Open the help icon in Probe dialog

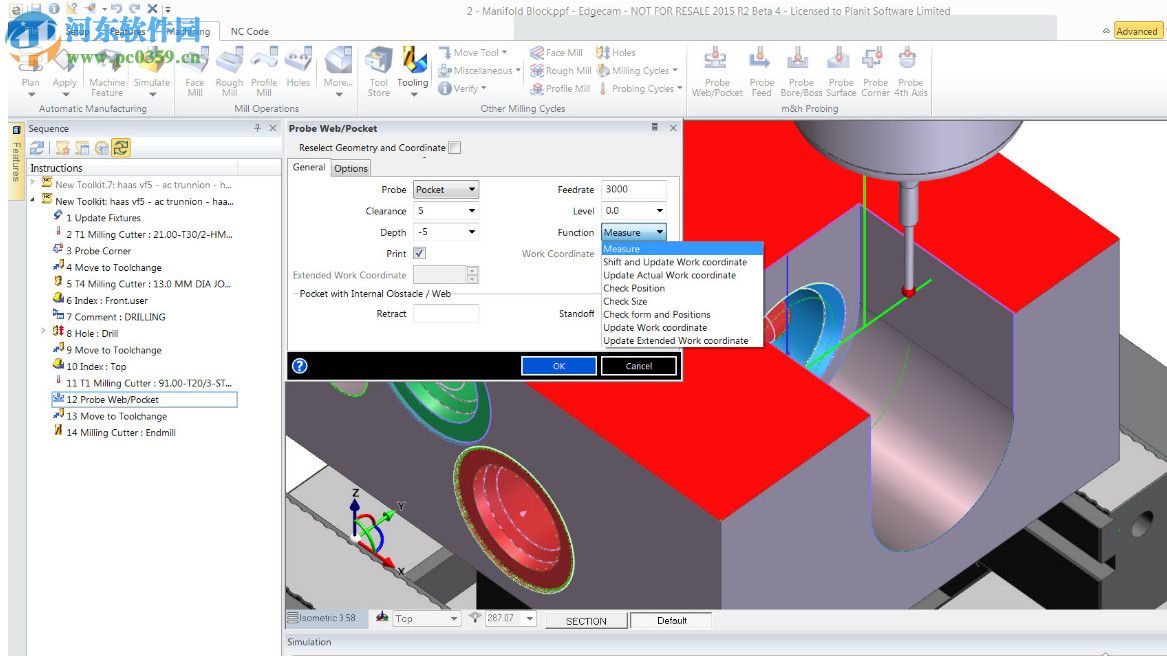click(x=299, y=366)
